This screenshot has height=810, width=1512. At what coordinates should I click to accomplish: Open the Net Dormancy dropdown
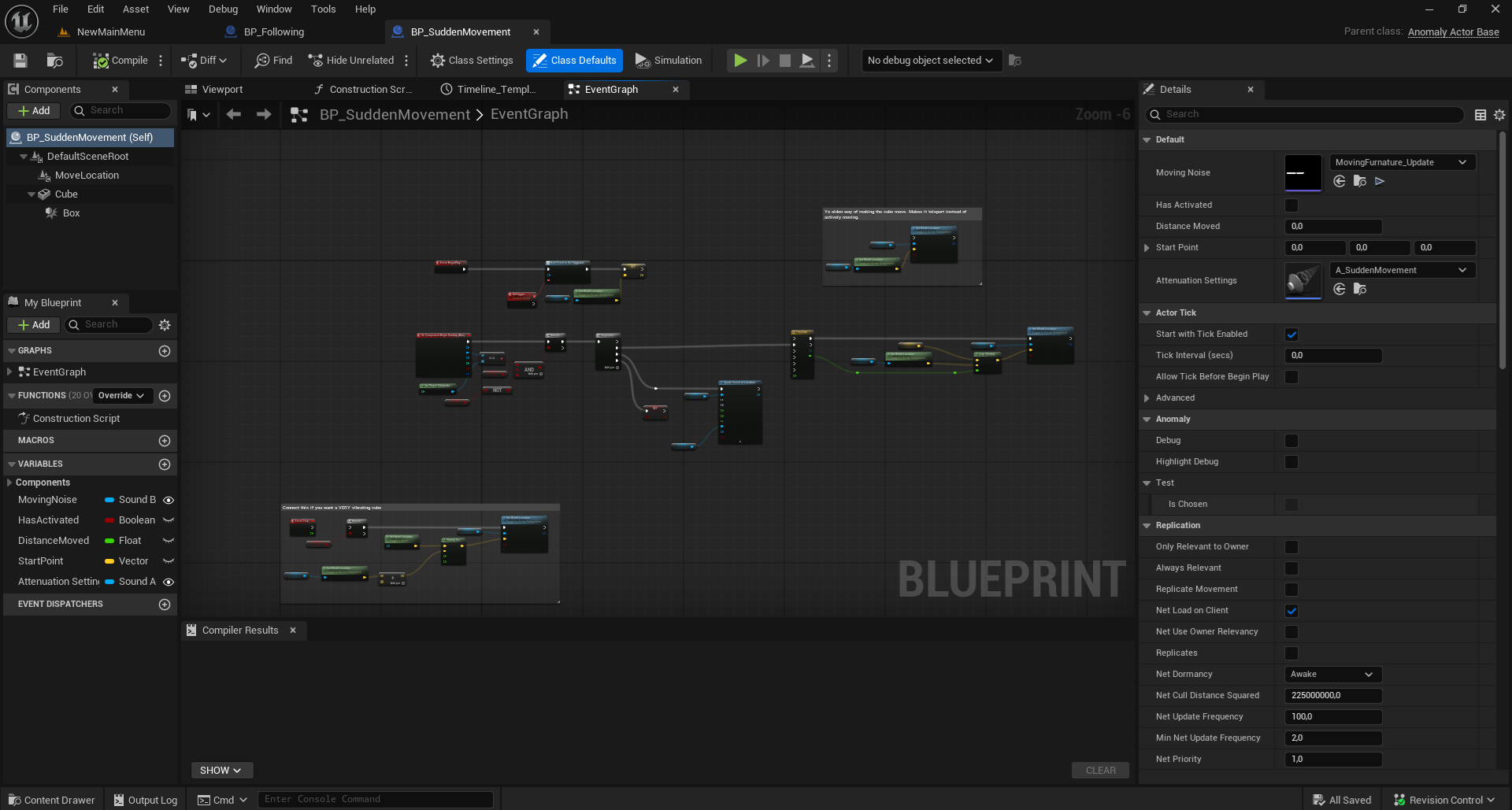[x=1332, y=675]
